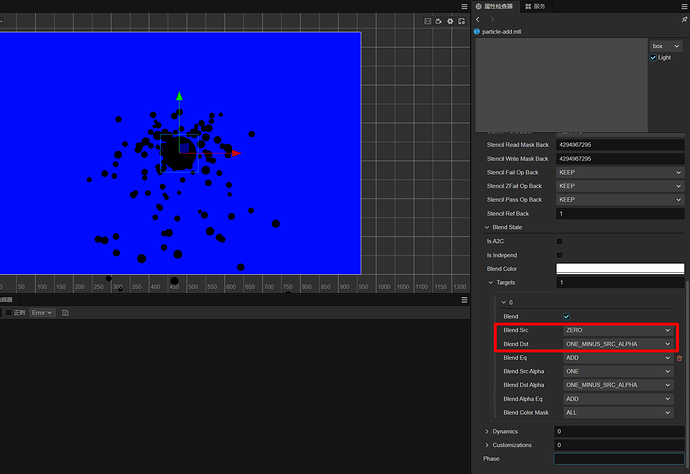Expand the Dynamics section

click(487, 432)
